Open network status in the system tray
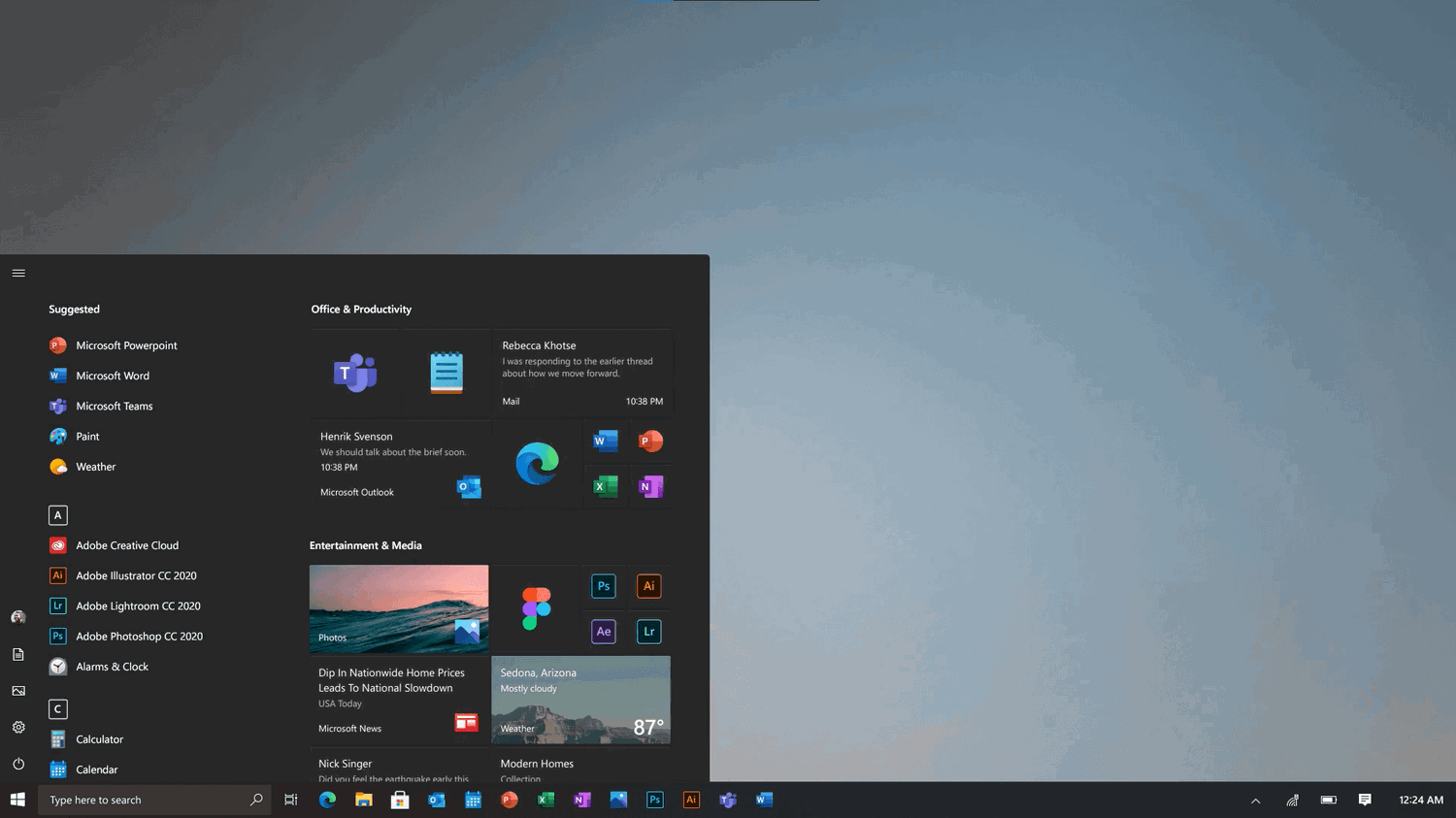Screen dimensions: 1456x818 tap(1292, 801)
